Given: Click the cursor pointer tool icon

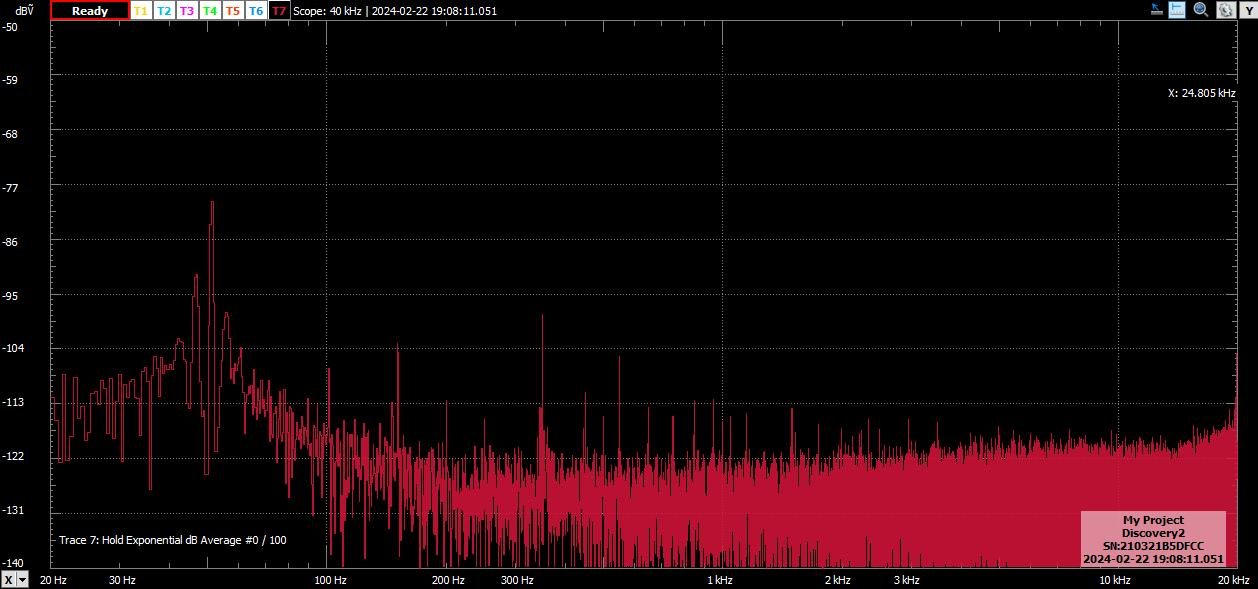Looking at the screenshot, I should (x=1156, y=10).
